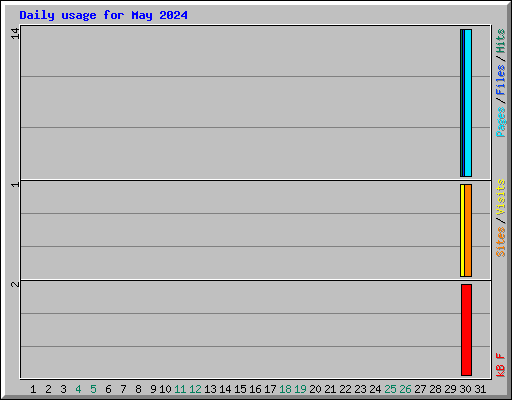512x400 pixels.
Task: Click the y-axis value '14'
Action: coord(15,33)
